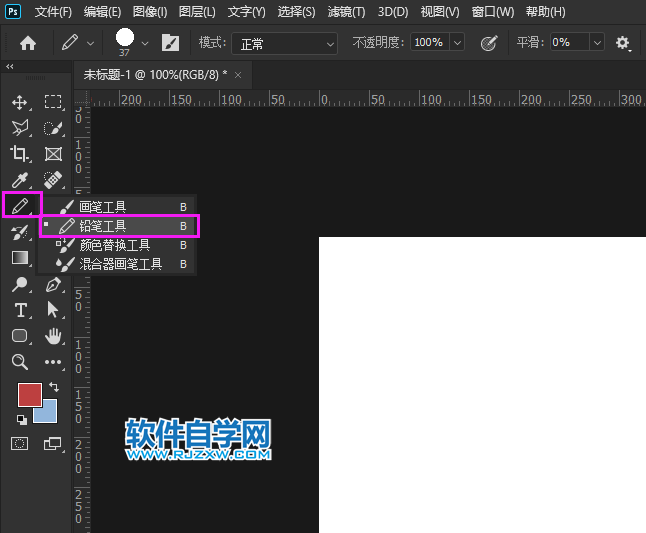Select the Rectangular Marquee tool
Image resolution: width=646 pixels, height=533 pixels.
coord(53,102)
